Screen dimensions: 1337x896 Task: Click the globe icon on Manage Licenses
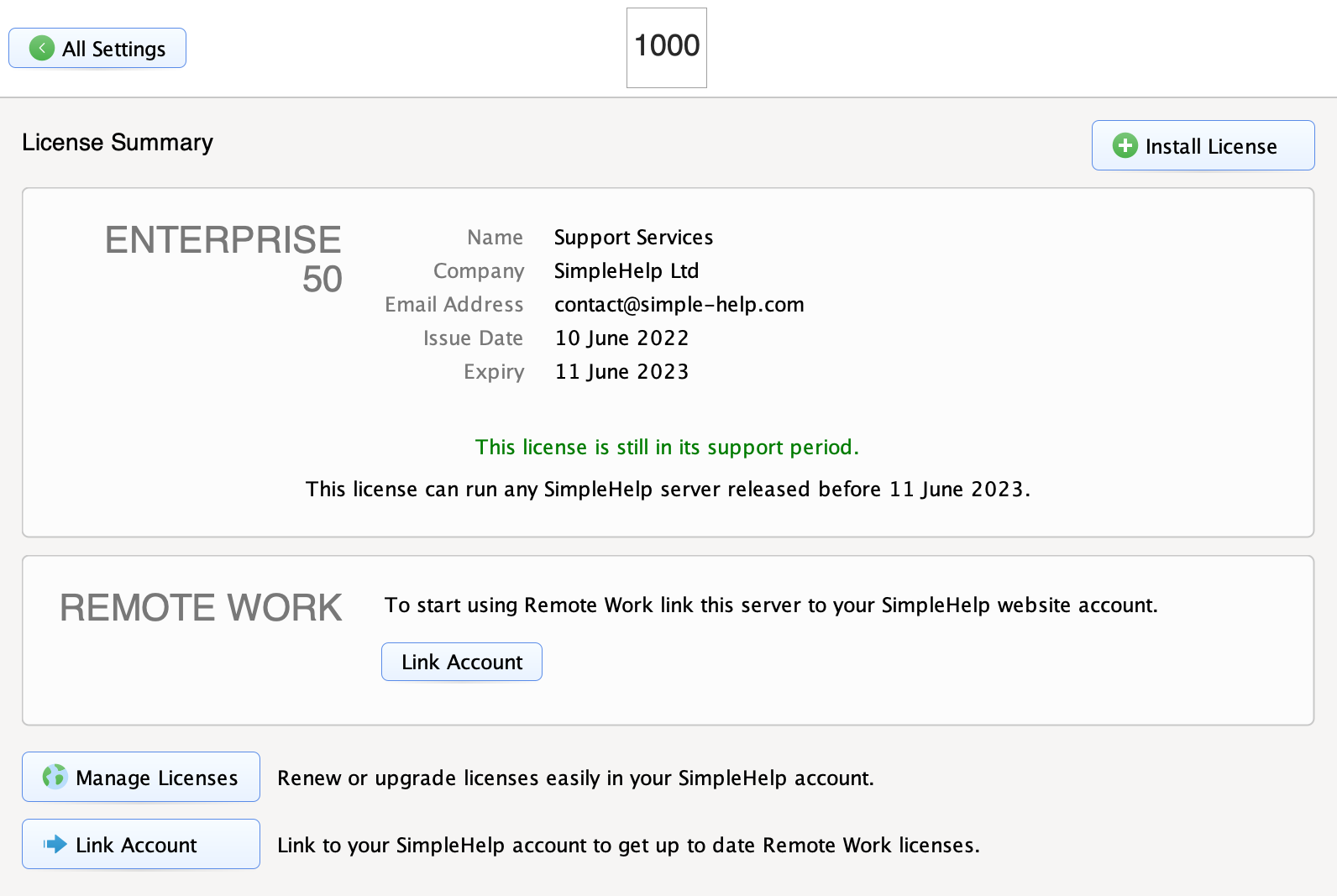pyautogui.click(x=55, y=777)
